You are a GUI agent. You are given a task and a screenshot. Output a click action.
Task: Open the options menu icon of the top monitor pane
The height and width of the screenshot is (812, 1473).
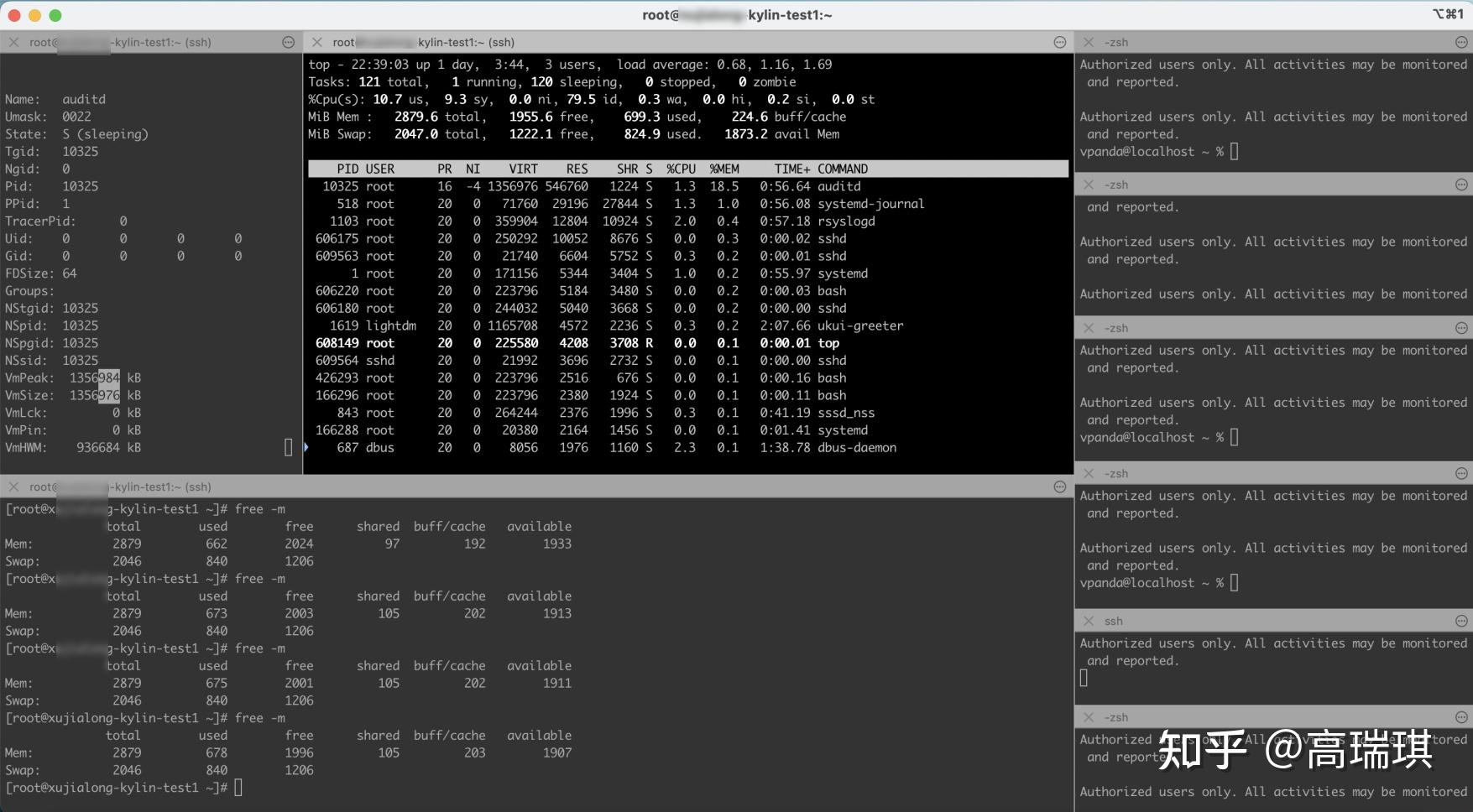coord(1059,42)
